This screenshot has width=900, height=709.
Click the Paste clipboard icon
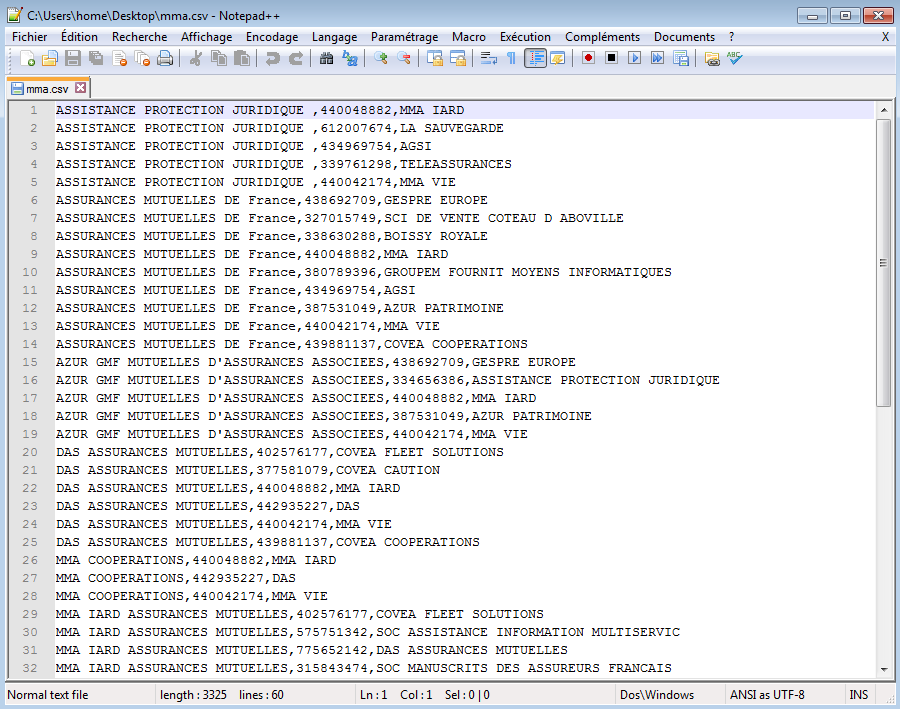(242, 59)
